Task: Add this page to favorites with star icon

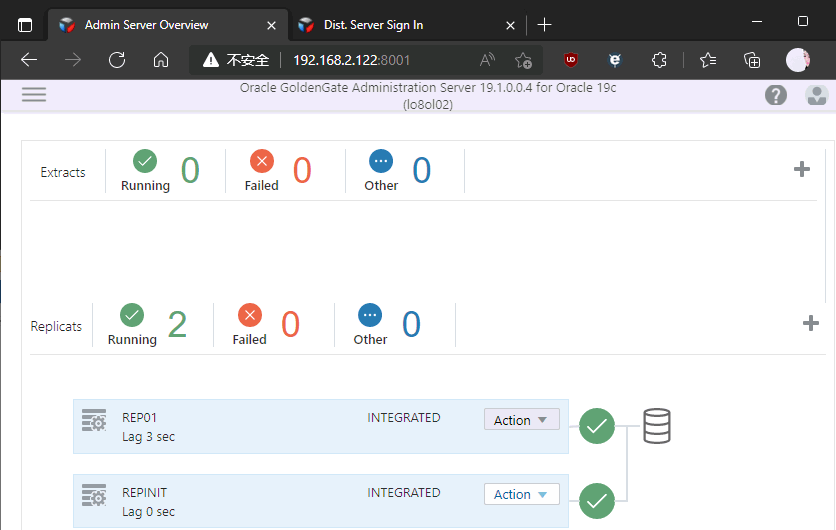Action: coord(523,60)
